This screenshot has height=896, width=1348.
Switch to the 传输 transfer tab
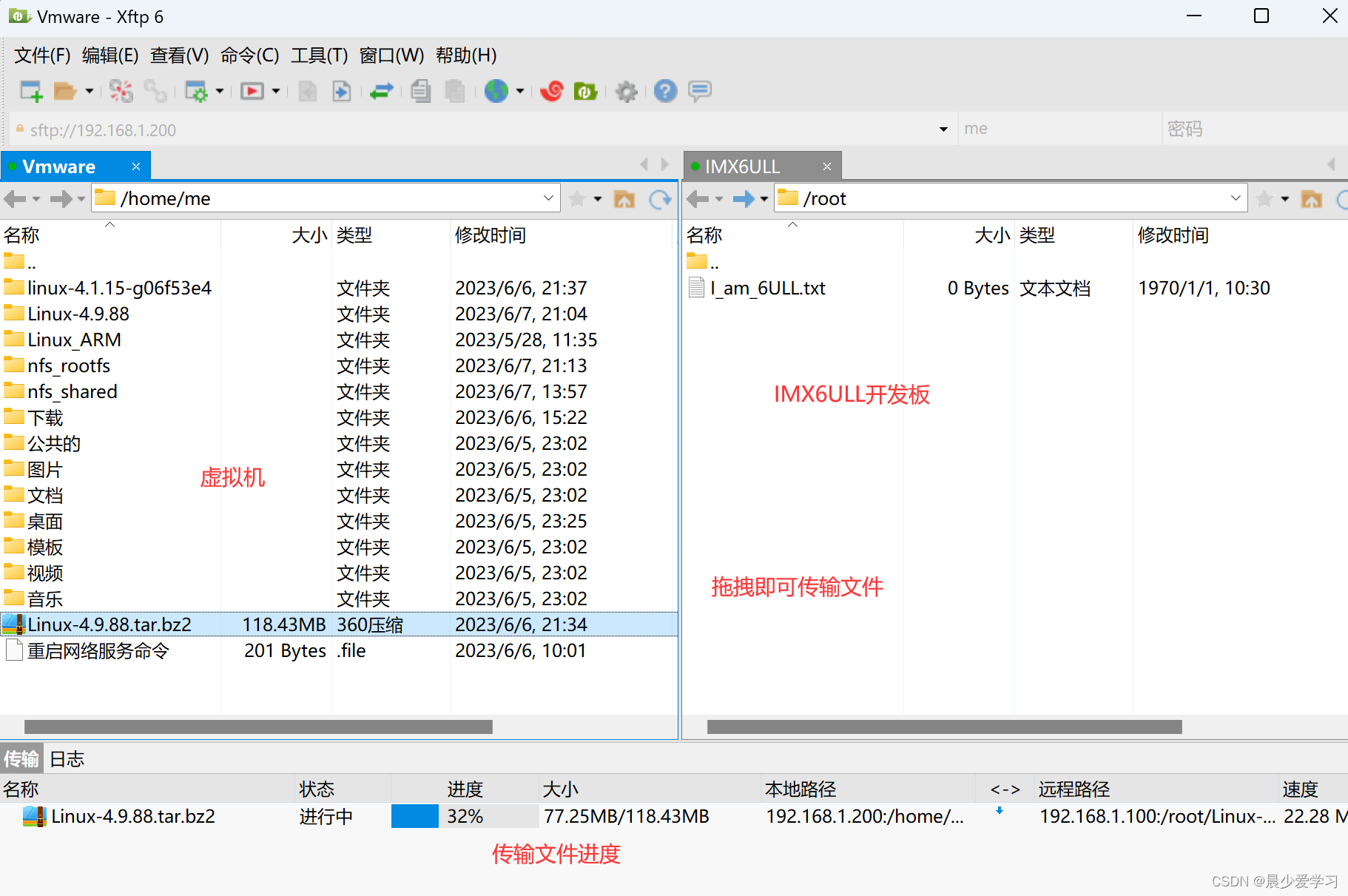pos(21,759)
